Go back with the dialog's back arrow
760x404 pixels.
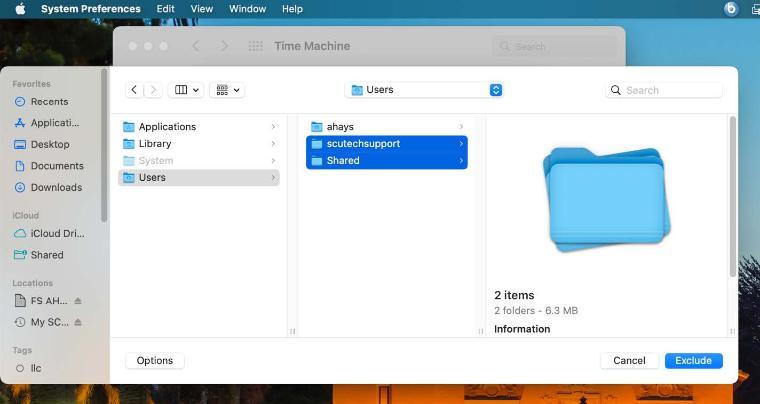(x=134, y=90)
